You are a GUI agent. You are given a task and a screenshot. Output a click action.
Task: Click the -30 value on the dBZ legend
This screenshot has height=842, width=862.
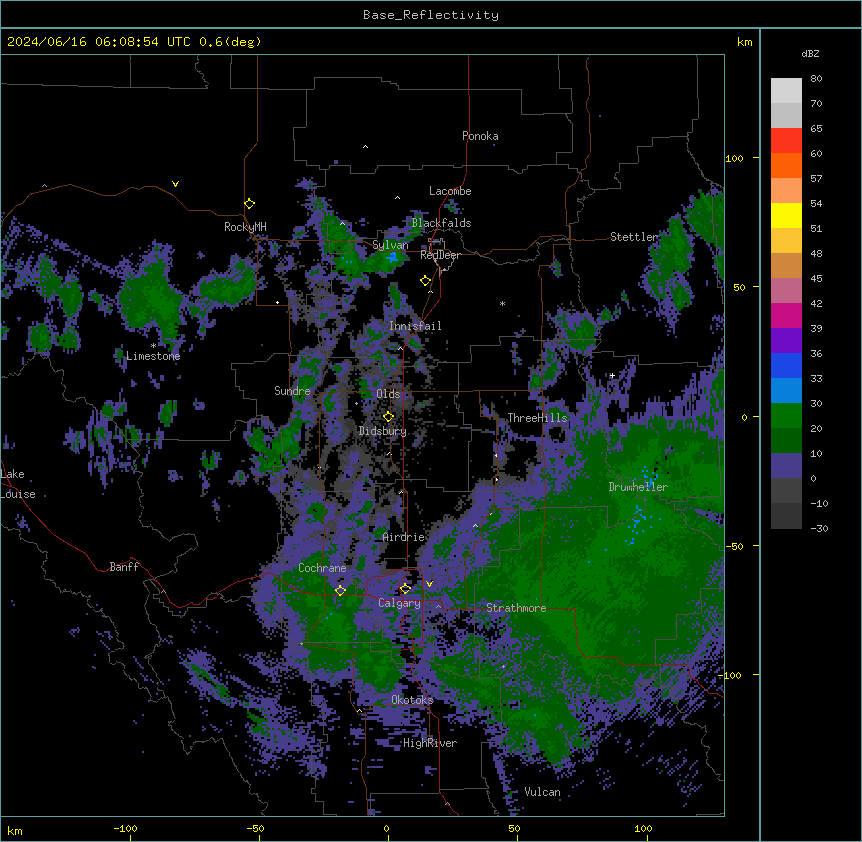point(819,528)
